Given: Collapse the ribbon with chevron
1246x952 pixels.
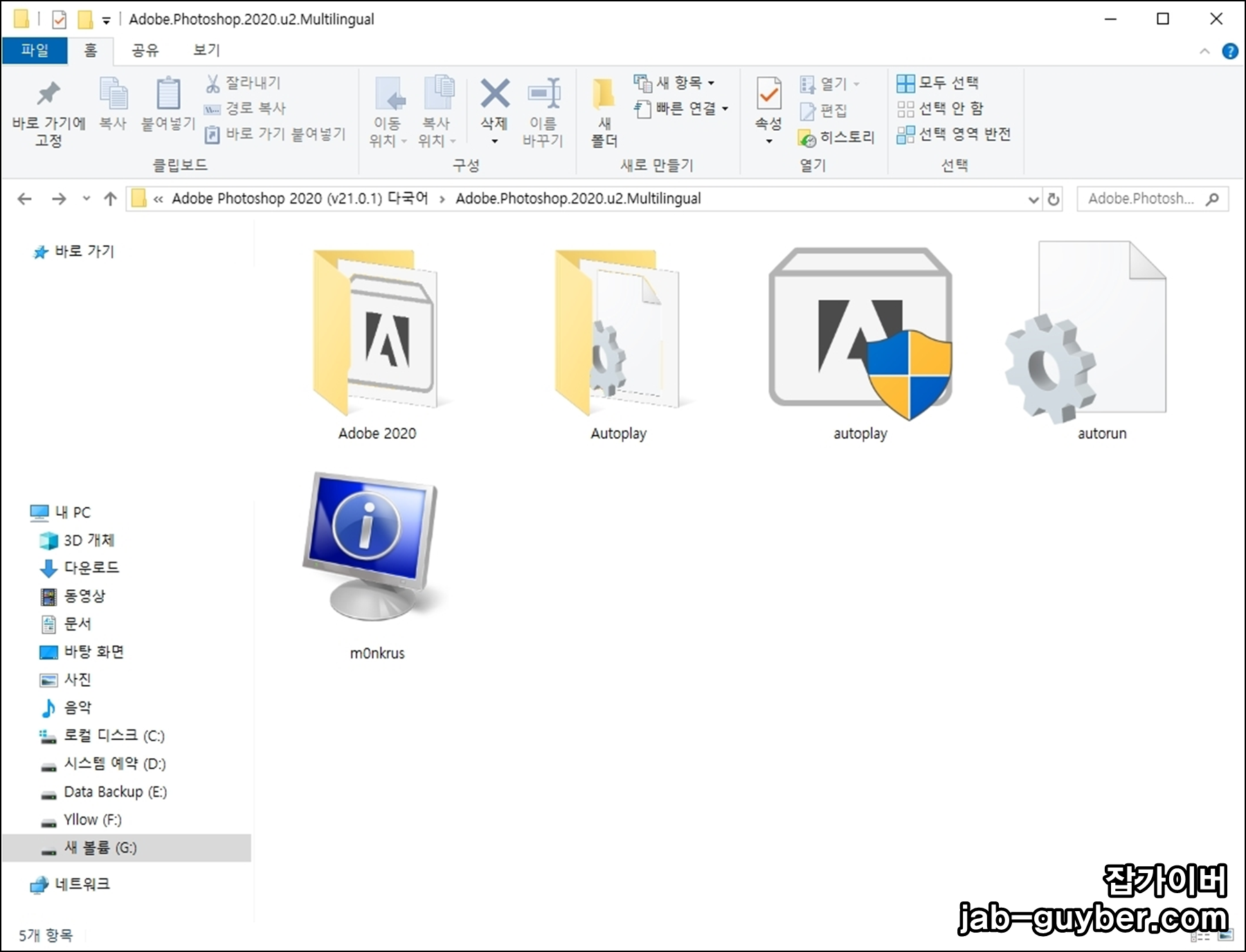Looking at the screenshot, I should (x=1204, y=51).
